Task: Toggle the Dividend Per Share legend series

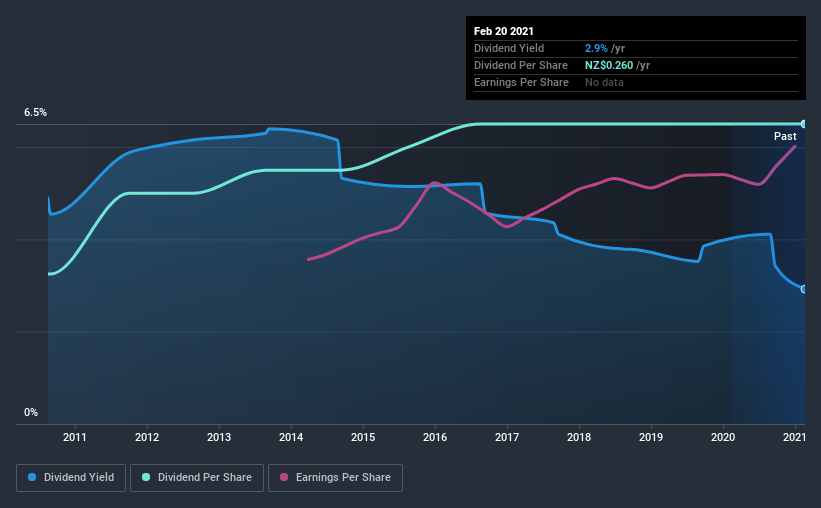Action: click(x=197, y=478)
